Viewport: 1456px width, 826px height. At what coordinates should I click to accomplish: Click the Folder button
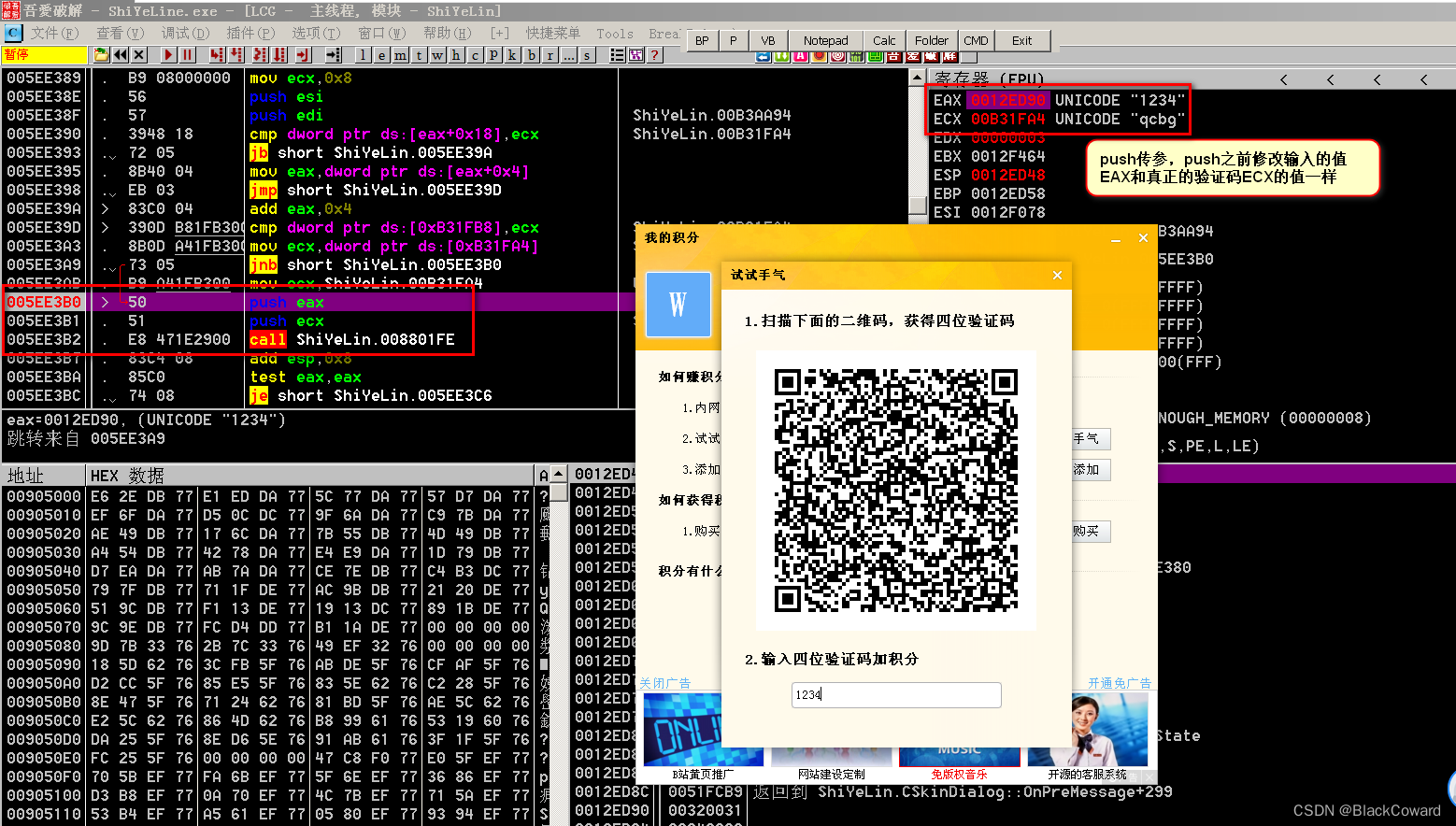[x=932, y=40]
